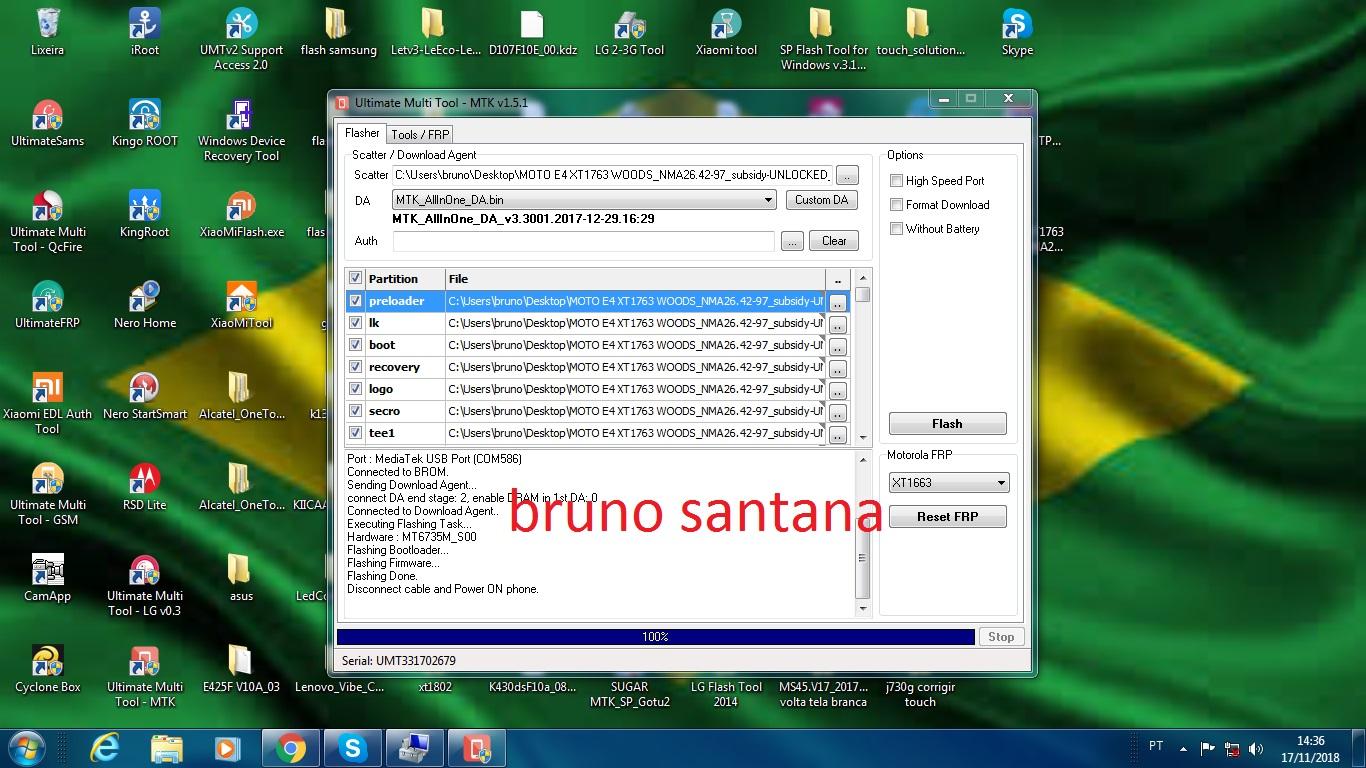Launch Nero Home from the desktop
The image size is (1366, 768).
145,305
